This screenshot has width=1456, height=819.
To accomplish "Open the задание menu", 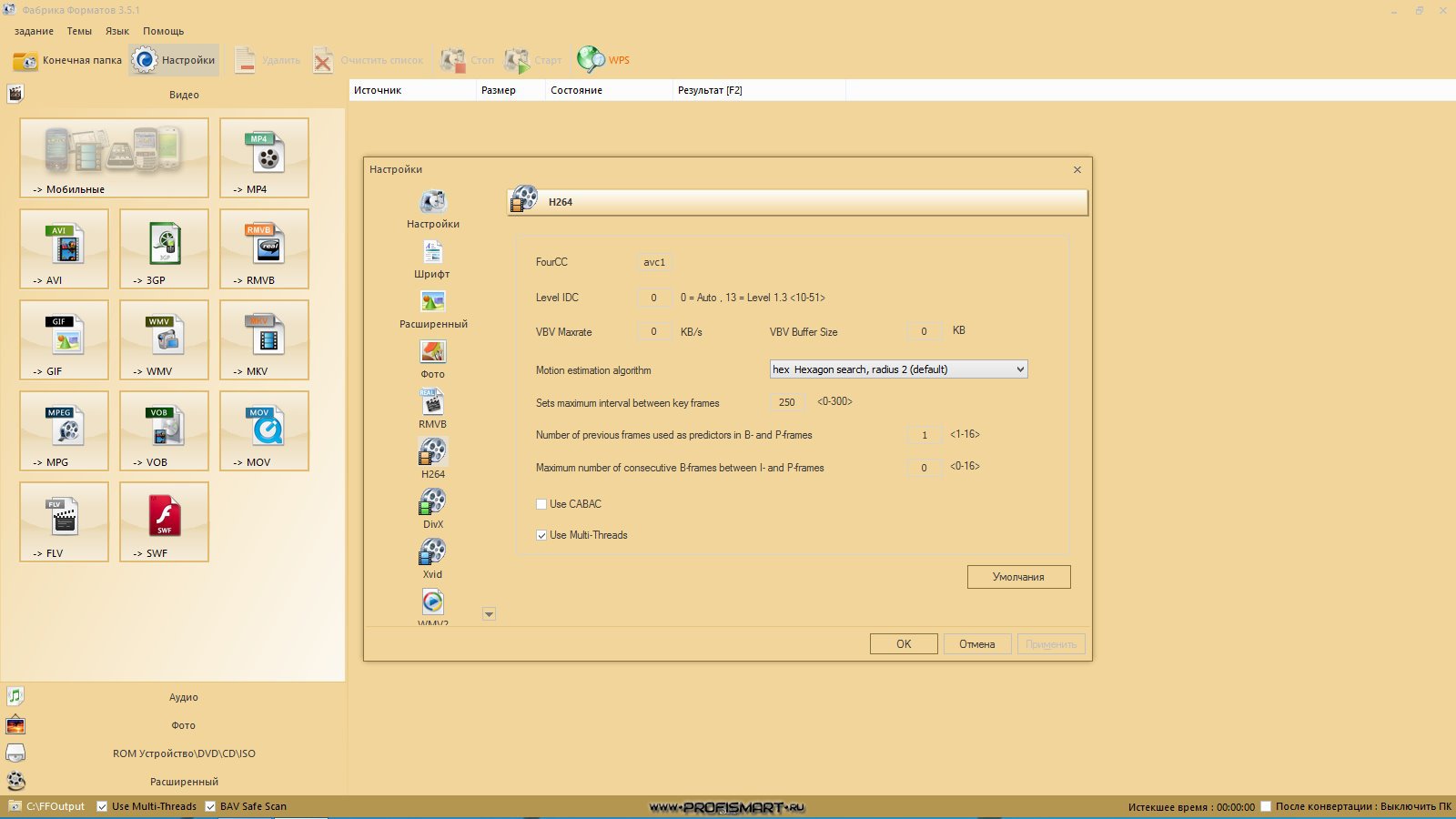I will click(x=34, y=31).
